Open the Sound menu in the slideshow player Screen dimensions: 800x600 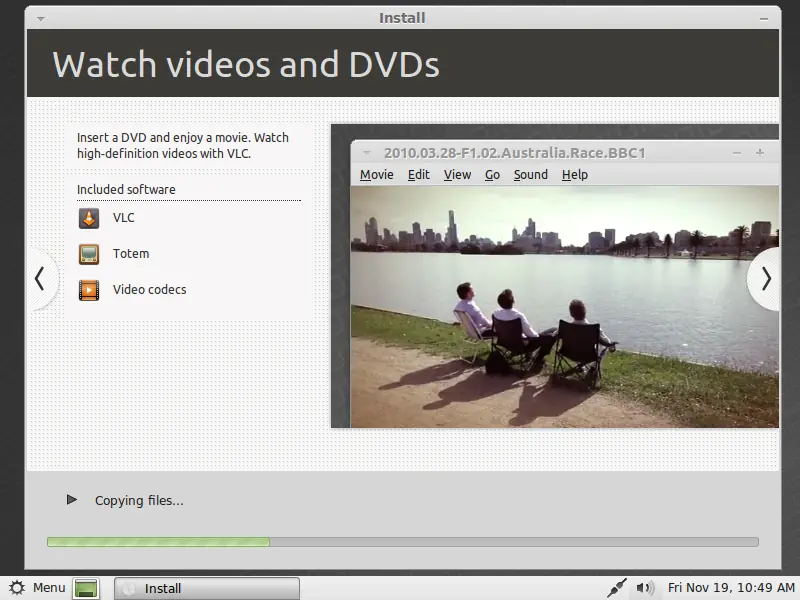coord(531,175)
